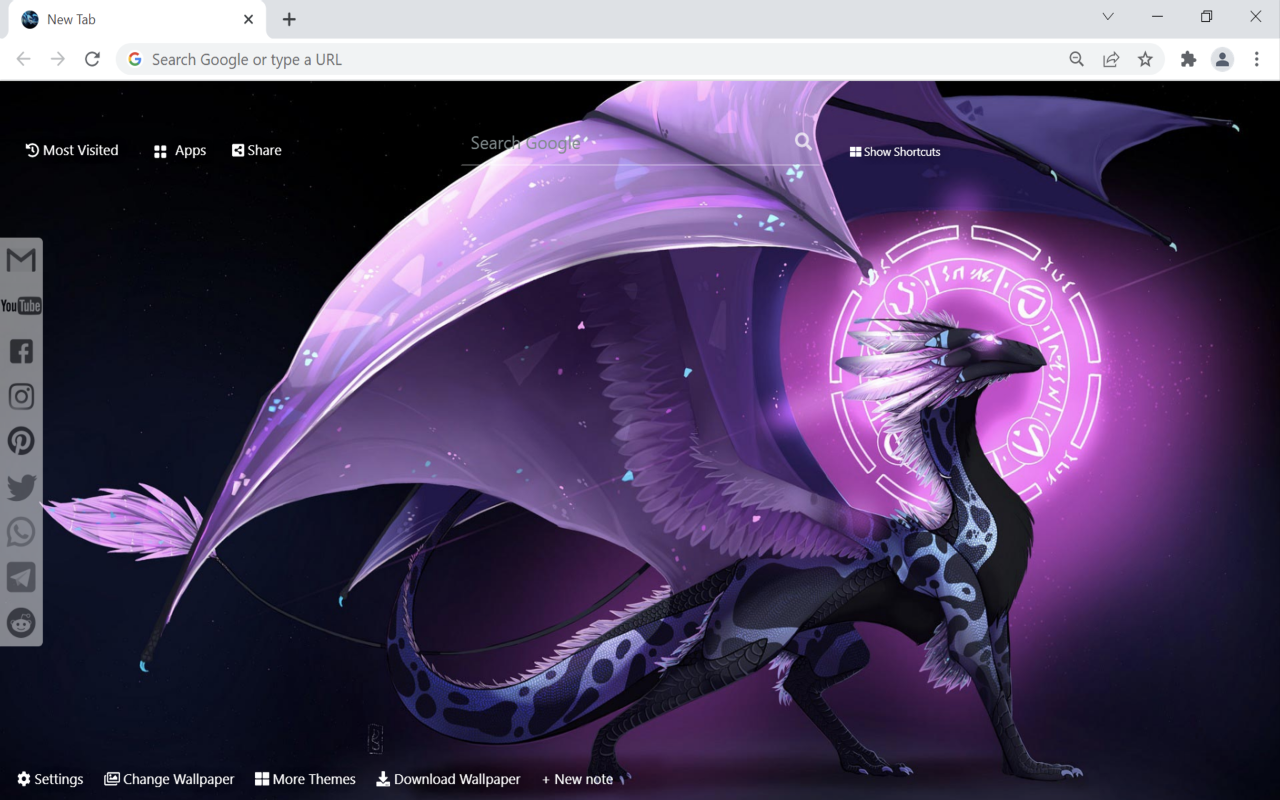1280x800 pixels.
Task: Expand the tab search chevron
Action: 1108,16
